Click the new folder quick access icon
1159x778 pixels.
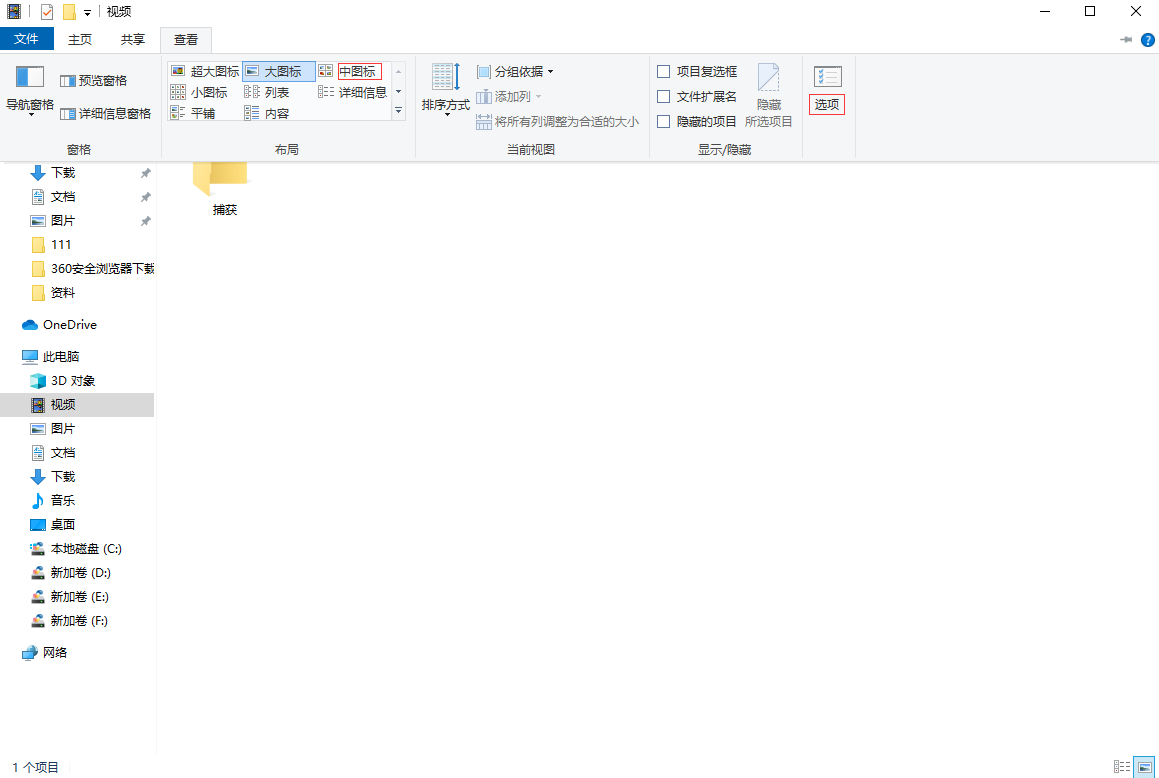point(69,12)
